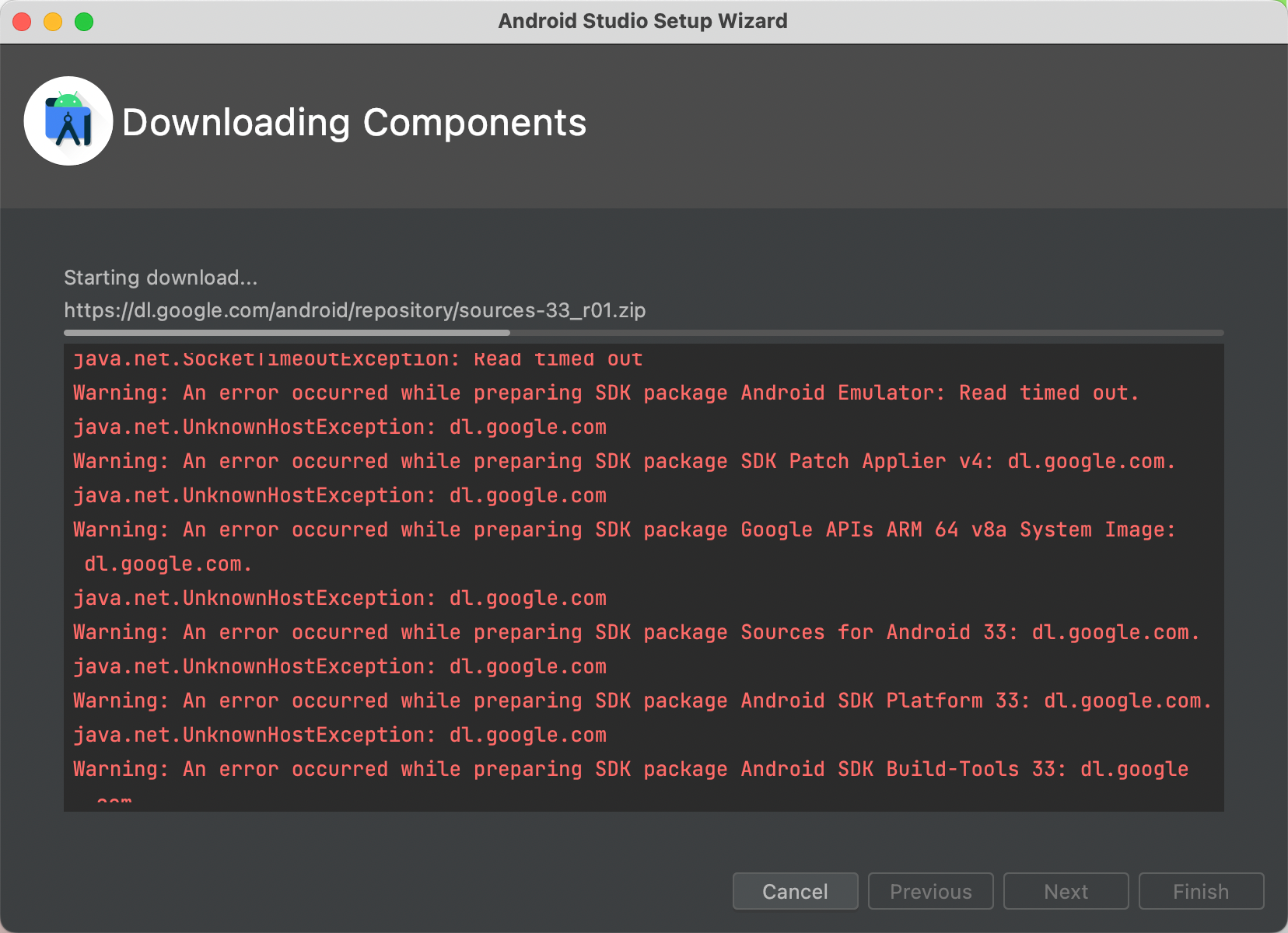
Task: Click the disabled Next button
Action: pos(1066,891)
